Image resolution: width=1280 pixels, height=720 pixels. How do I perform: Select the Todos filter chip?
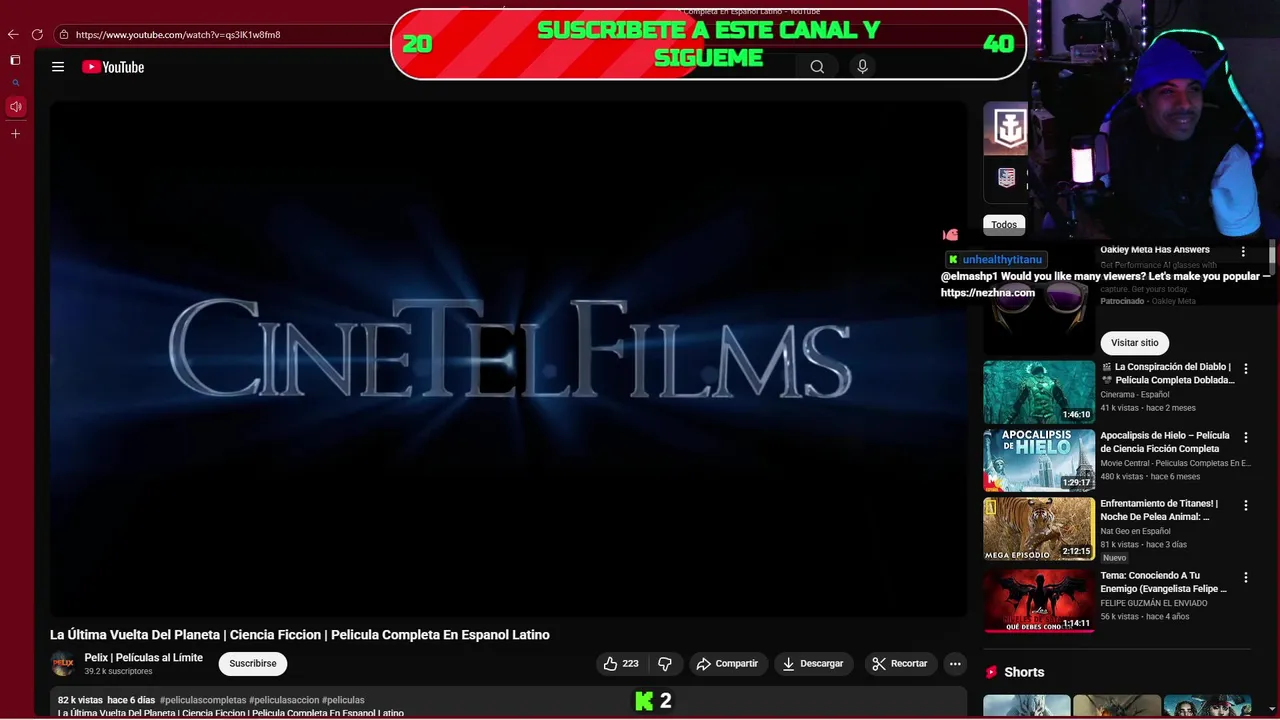(1004, 225)
